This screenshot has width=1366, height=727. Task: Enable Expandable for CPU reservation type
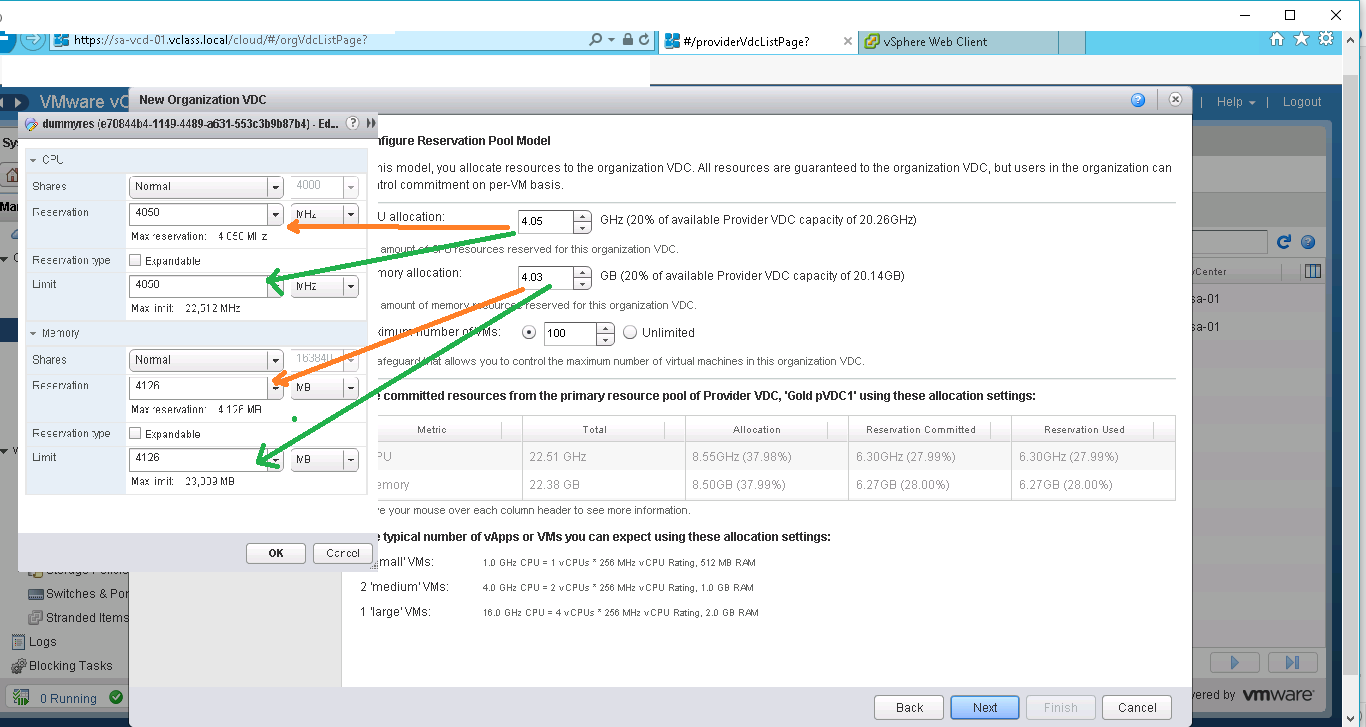pyautogui.click(x=137, y=260)
